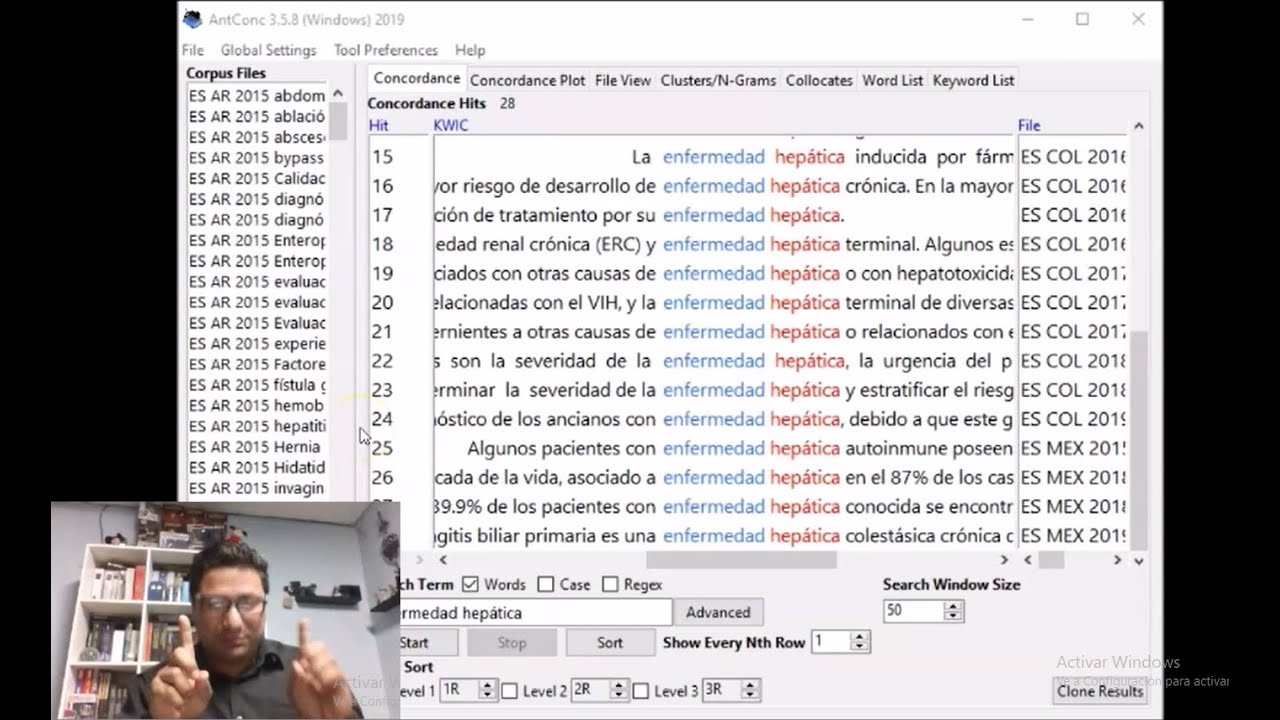
Task: Open the Keyword List tab
Action: tap(973, 80)
